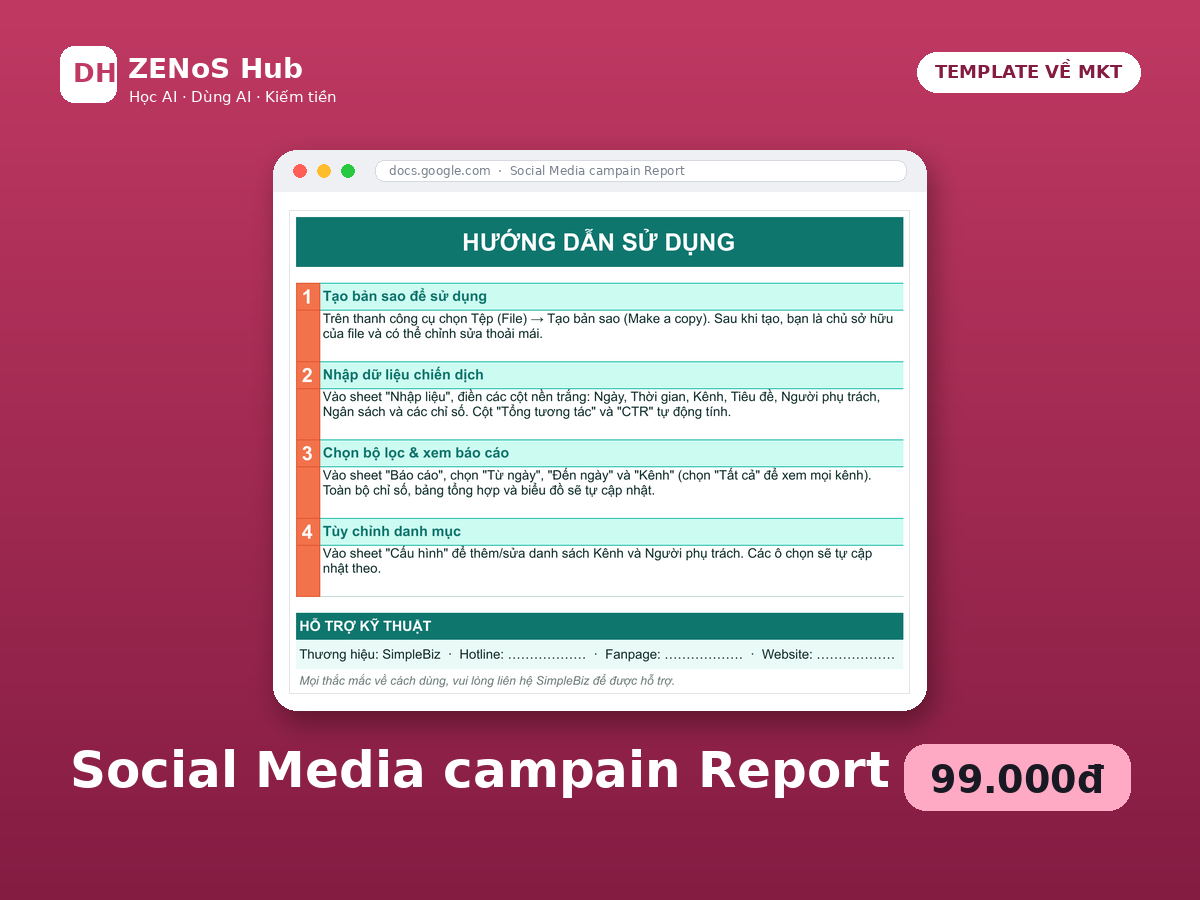This screenshot has width=1200, height=900.
Task: Select the orange step 2 number badge
Action: [x=307, y=375]
